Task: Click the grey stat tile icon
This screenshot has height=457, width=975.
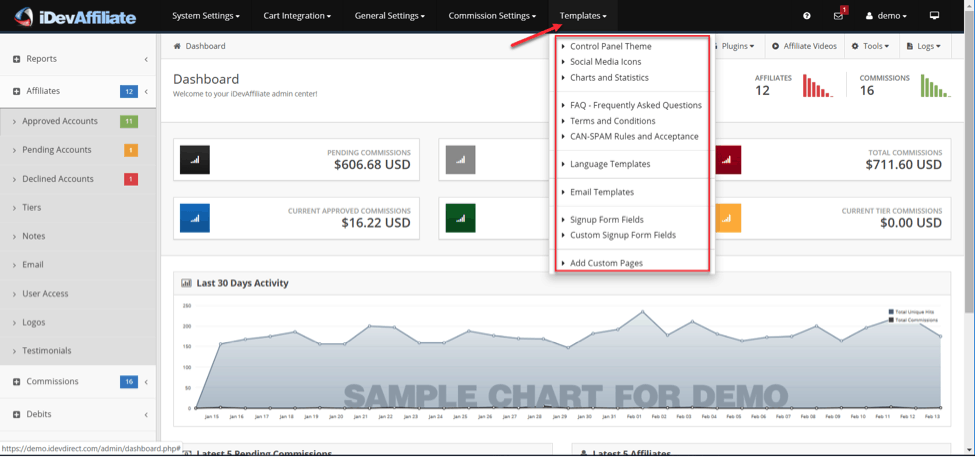Action: 461,160
